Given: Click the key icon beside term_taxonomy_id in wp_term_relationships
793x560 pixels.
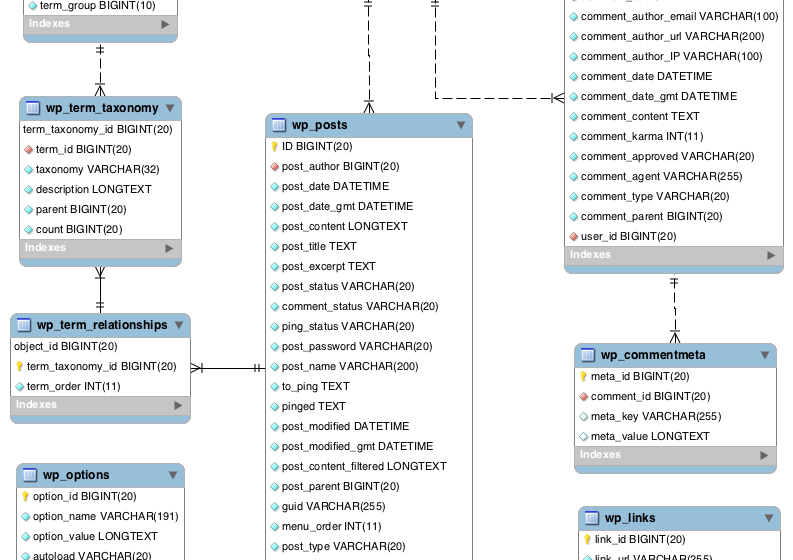Looking at the screenshot, I should [19, 366].
